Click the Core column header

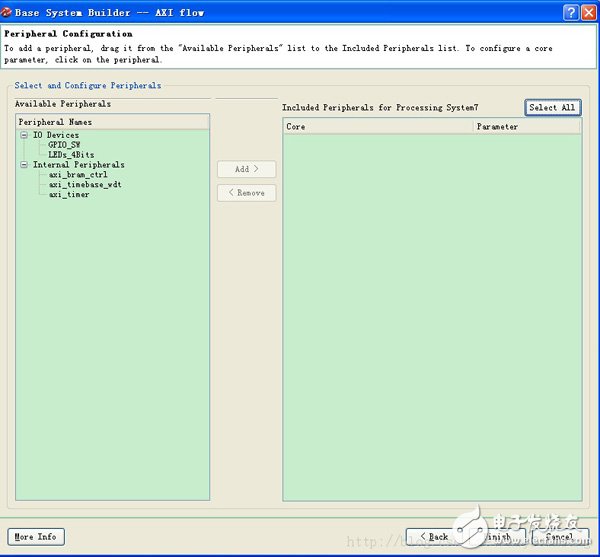pyautogui.click(x=378, y=127)
